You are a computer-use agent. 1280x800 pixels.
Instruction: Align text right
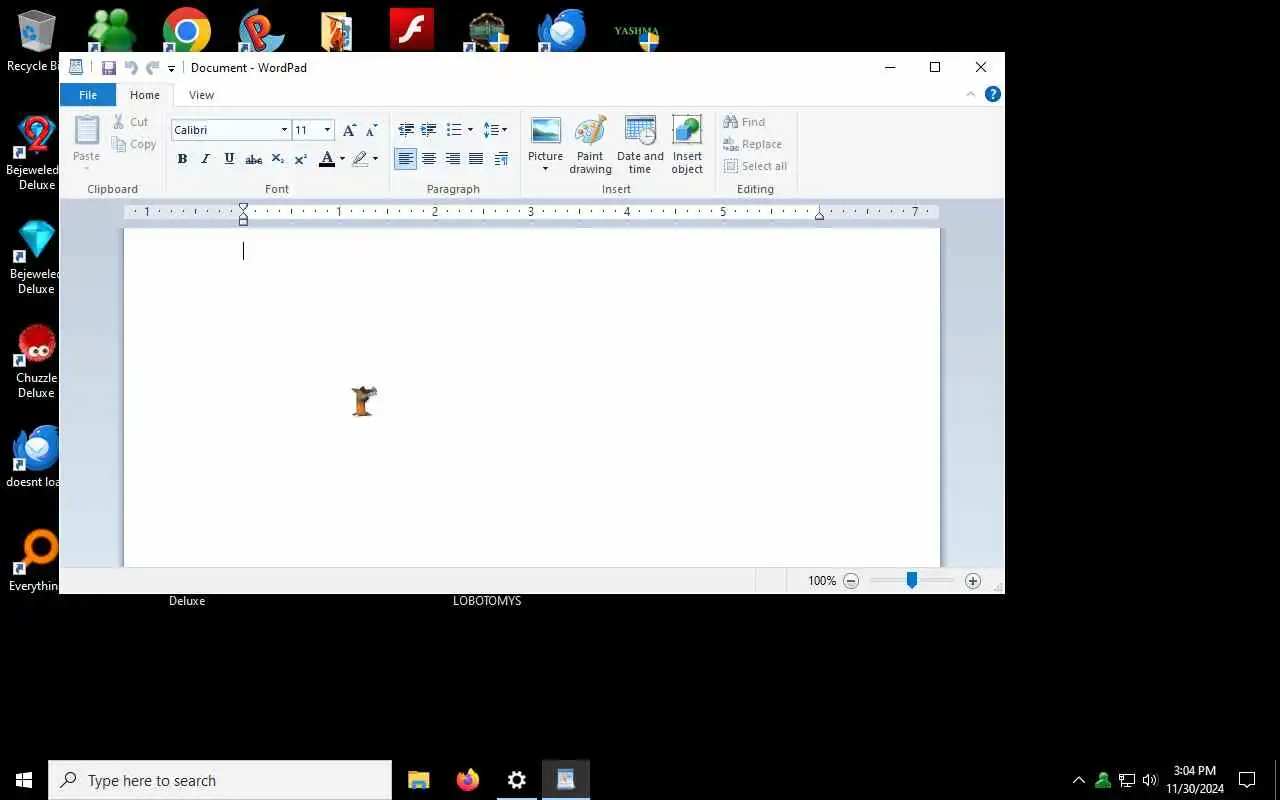pos(453,159)
